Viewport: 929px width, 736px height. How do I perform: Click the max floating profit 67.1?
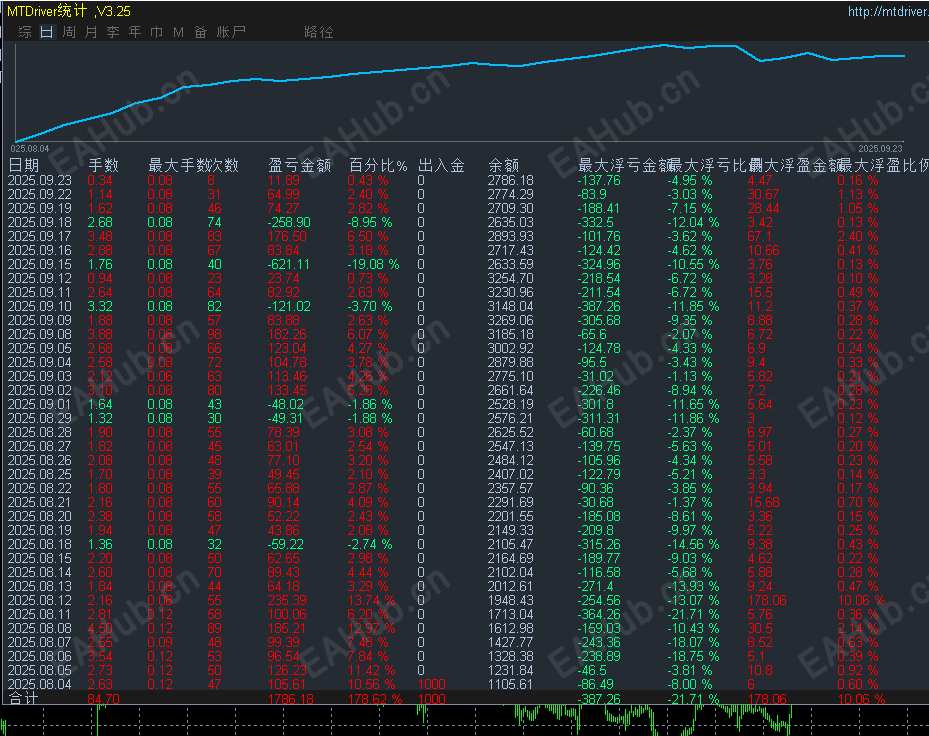pyautogui.click(x=760, y=236)
